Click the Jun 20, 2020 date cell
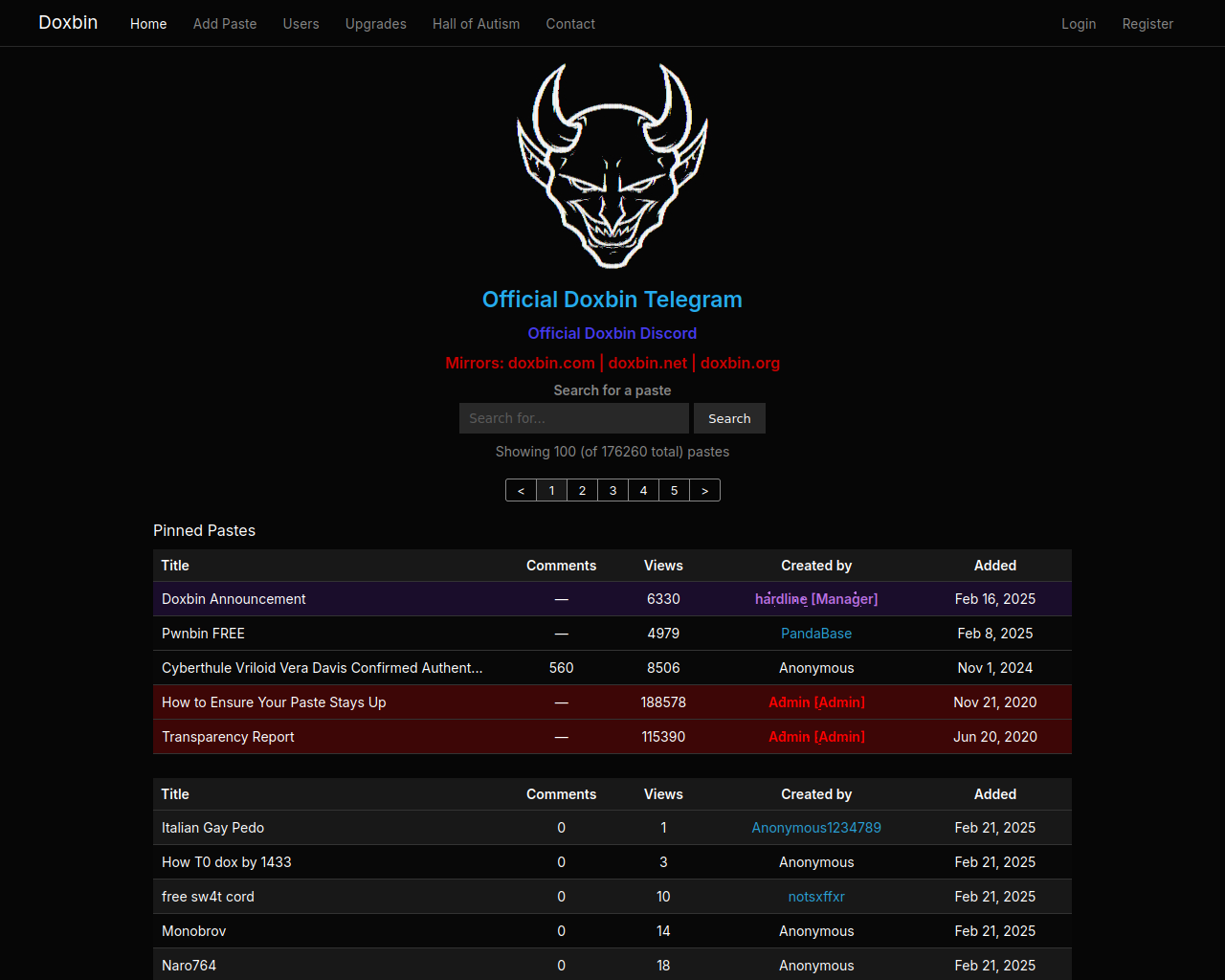Viewport: 1225px width, 980px height. click(995, 737)
